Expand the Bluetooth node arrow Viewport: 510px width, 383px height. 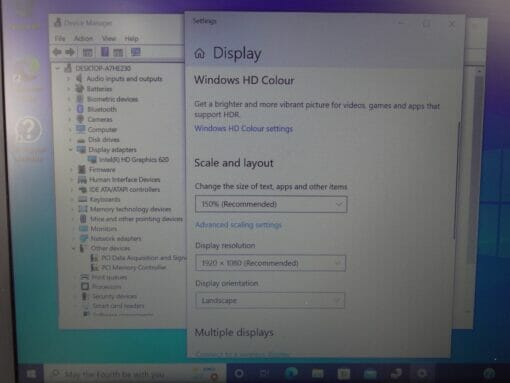70,109
